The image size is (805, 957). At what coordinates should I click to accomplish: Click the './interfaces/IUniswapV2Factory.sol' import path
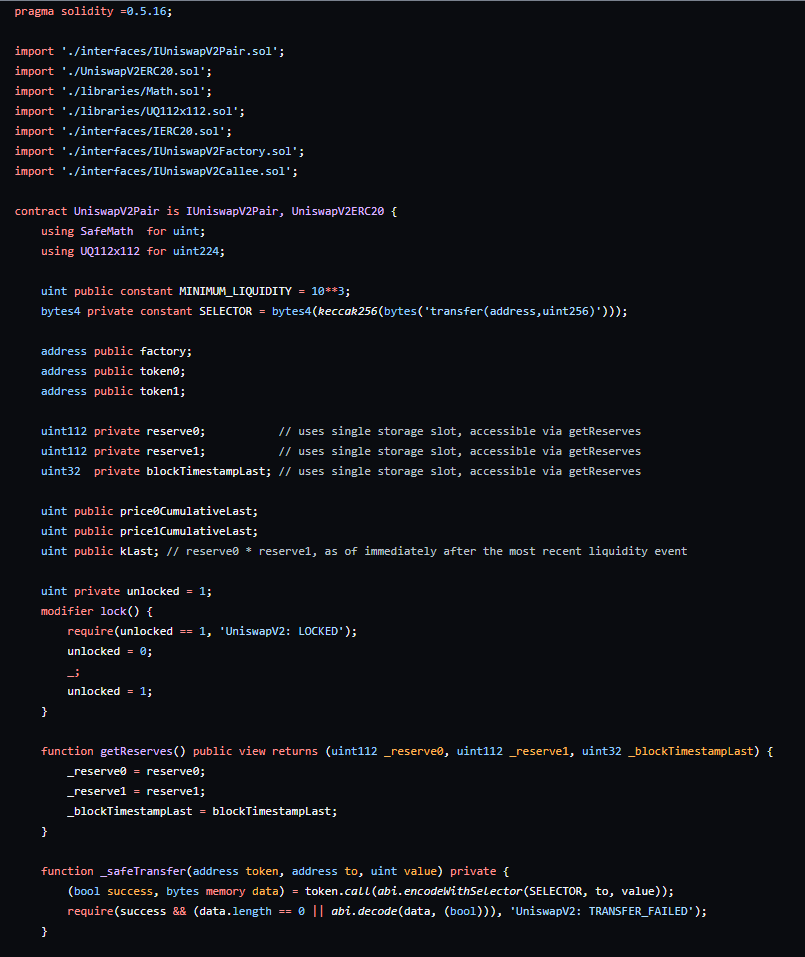point(179,151)
